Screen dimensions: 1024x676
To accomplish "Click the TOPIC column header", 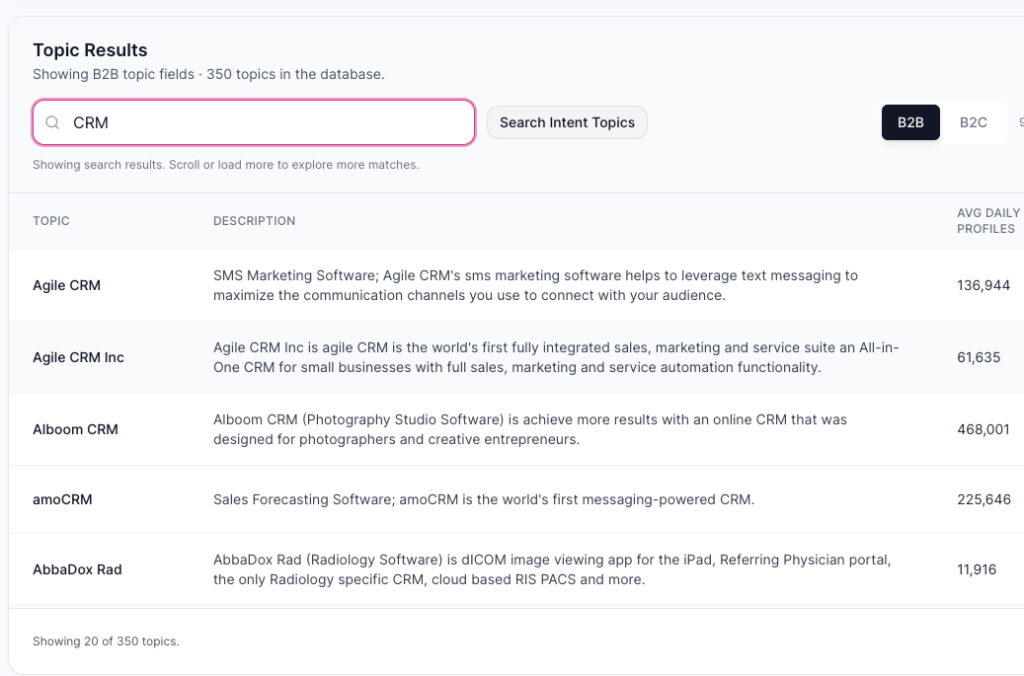I will [51, 221].
